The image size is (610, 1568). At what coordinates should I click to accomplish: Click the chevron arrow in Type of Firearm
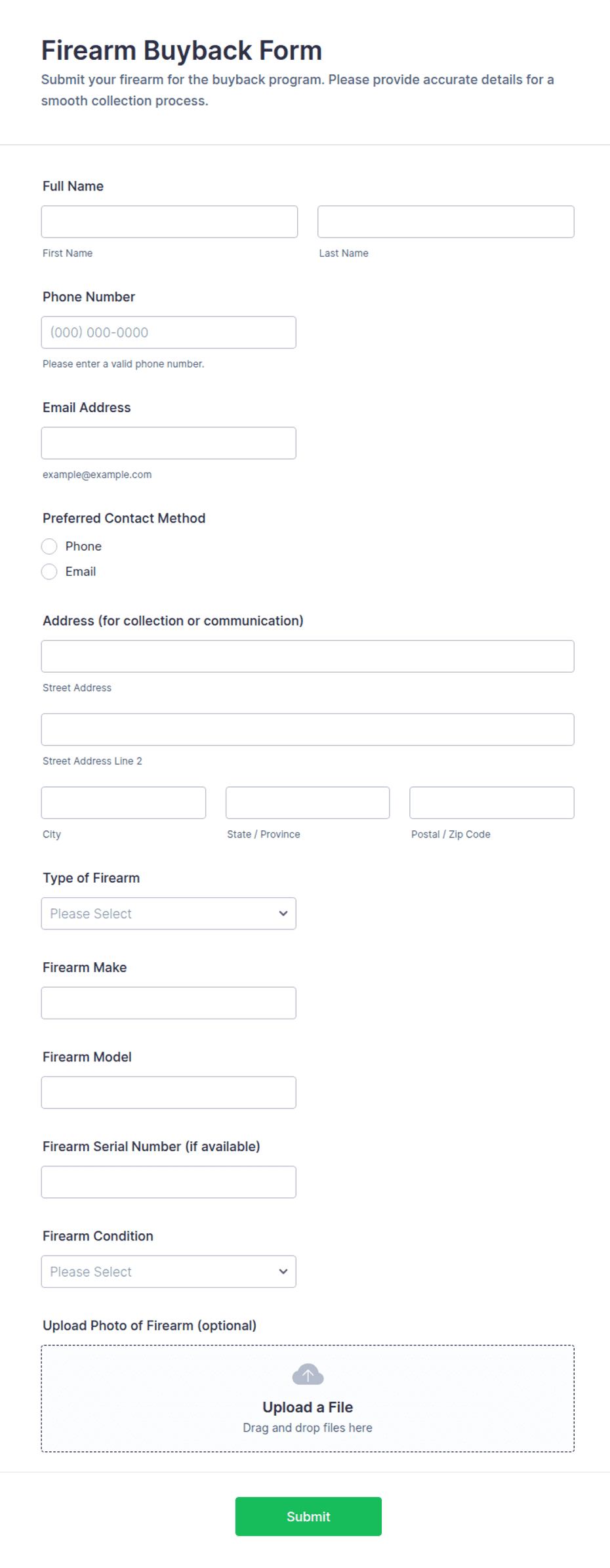point(283,914)
